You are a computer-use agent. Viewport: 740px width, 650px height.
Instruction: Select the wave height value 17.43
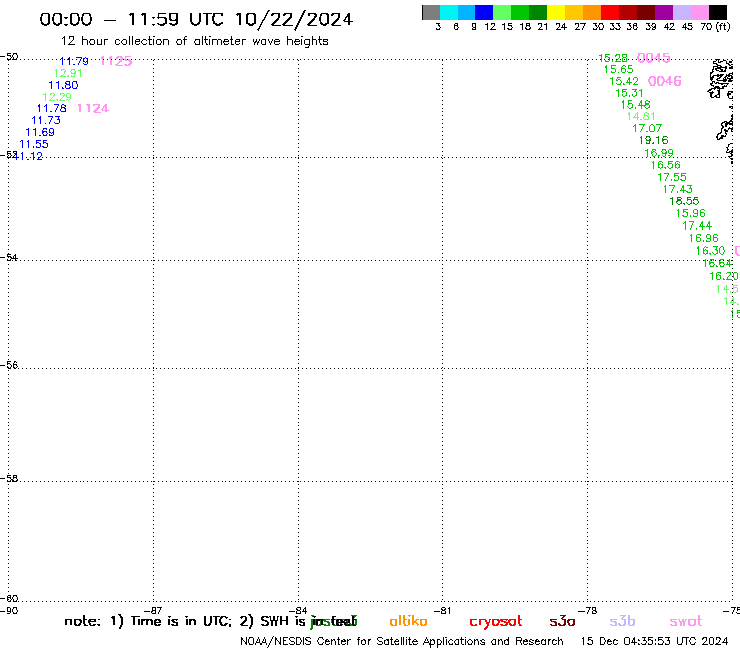point(678,189)
